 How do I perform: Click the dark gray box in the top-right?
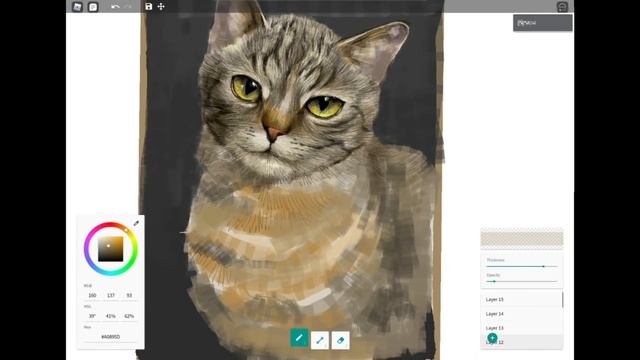(x=542, y=23)
